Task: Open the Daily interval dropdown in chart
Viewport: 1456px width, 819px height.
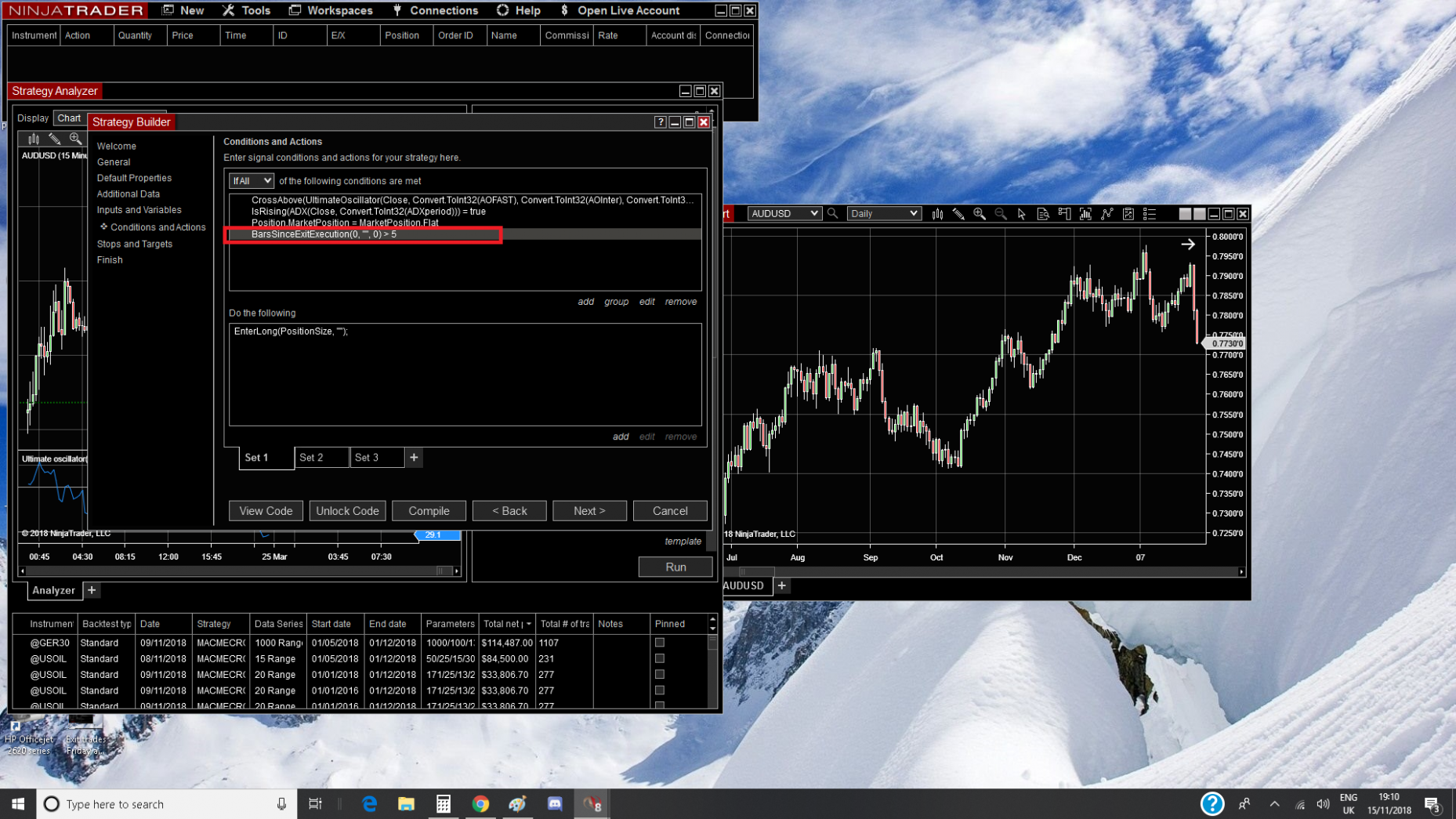Action: point(884,213)
